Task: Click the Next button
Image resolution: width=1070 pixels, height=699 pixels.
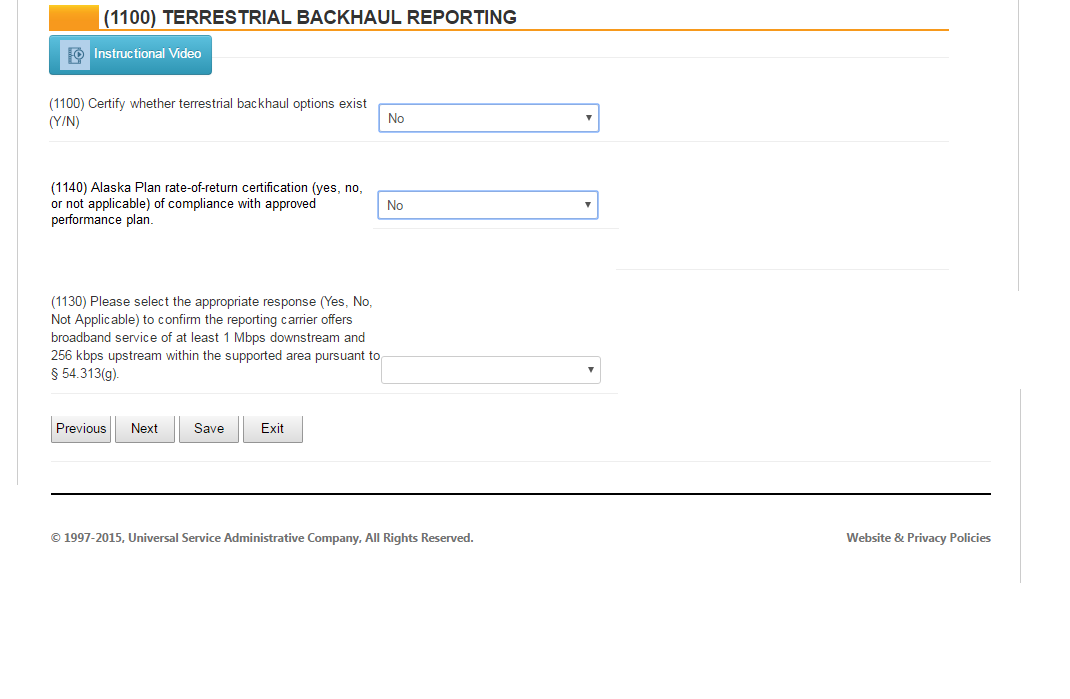Action: point(145,429)
